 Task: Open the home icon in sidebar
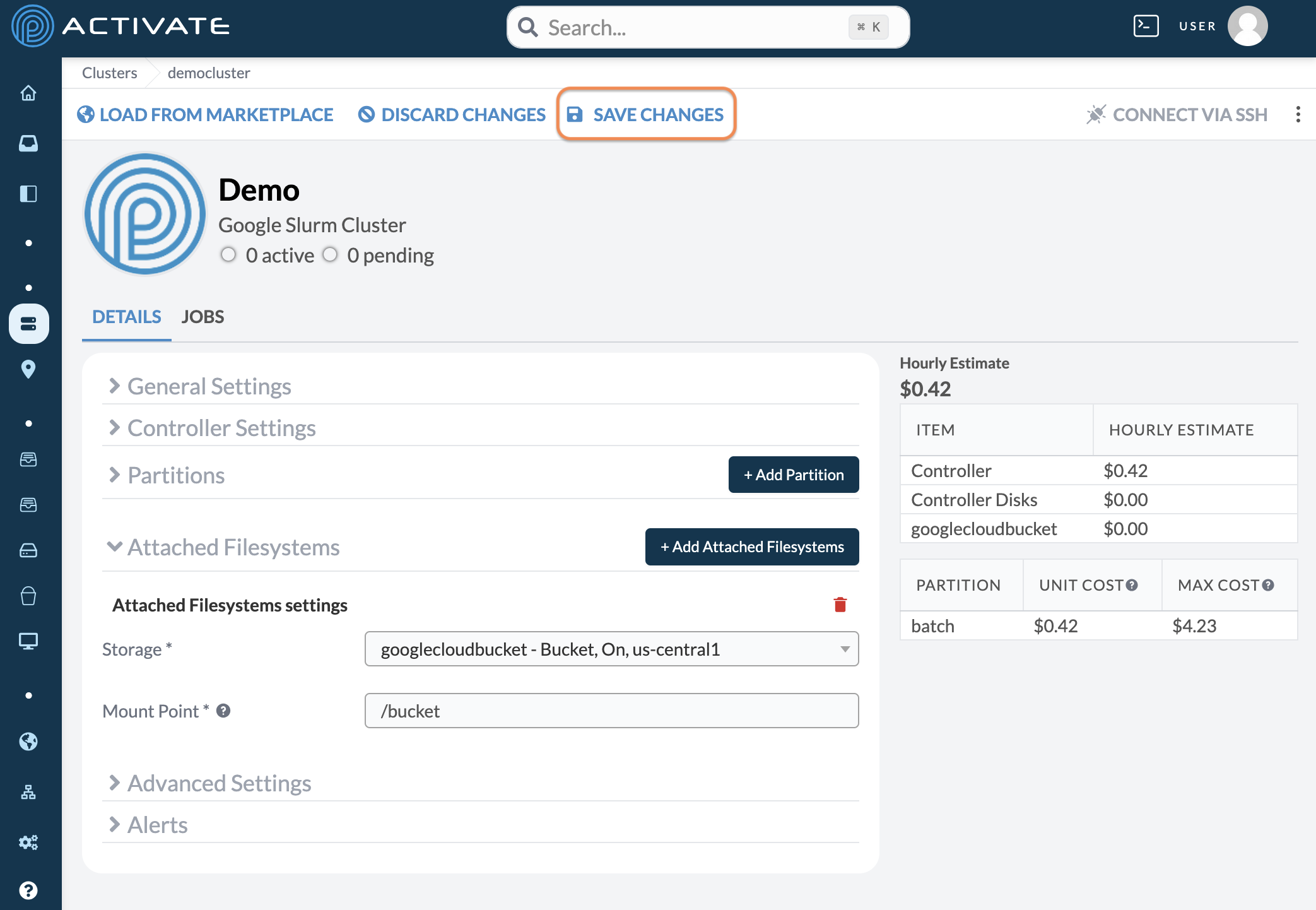tap(28, 93)
